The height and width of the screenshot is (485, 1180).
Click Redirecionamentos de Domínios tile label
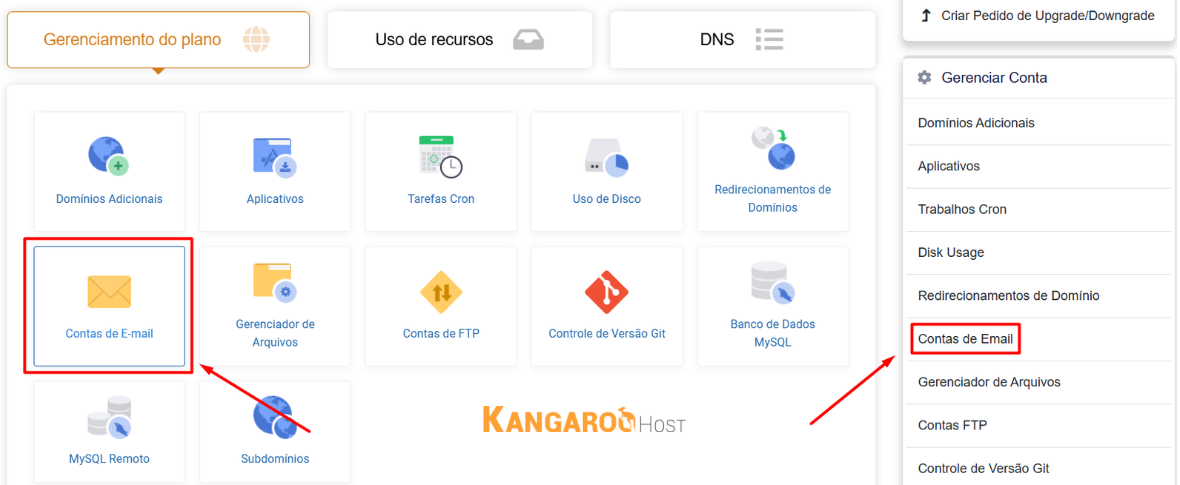tap(773, 198)
